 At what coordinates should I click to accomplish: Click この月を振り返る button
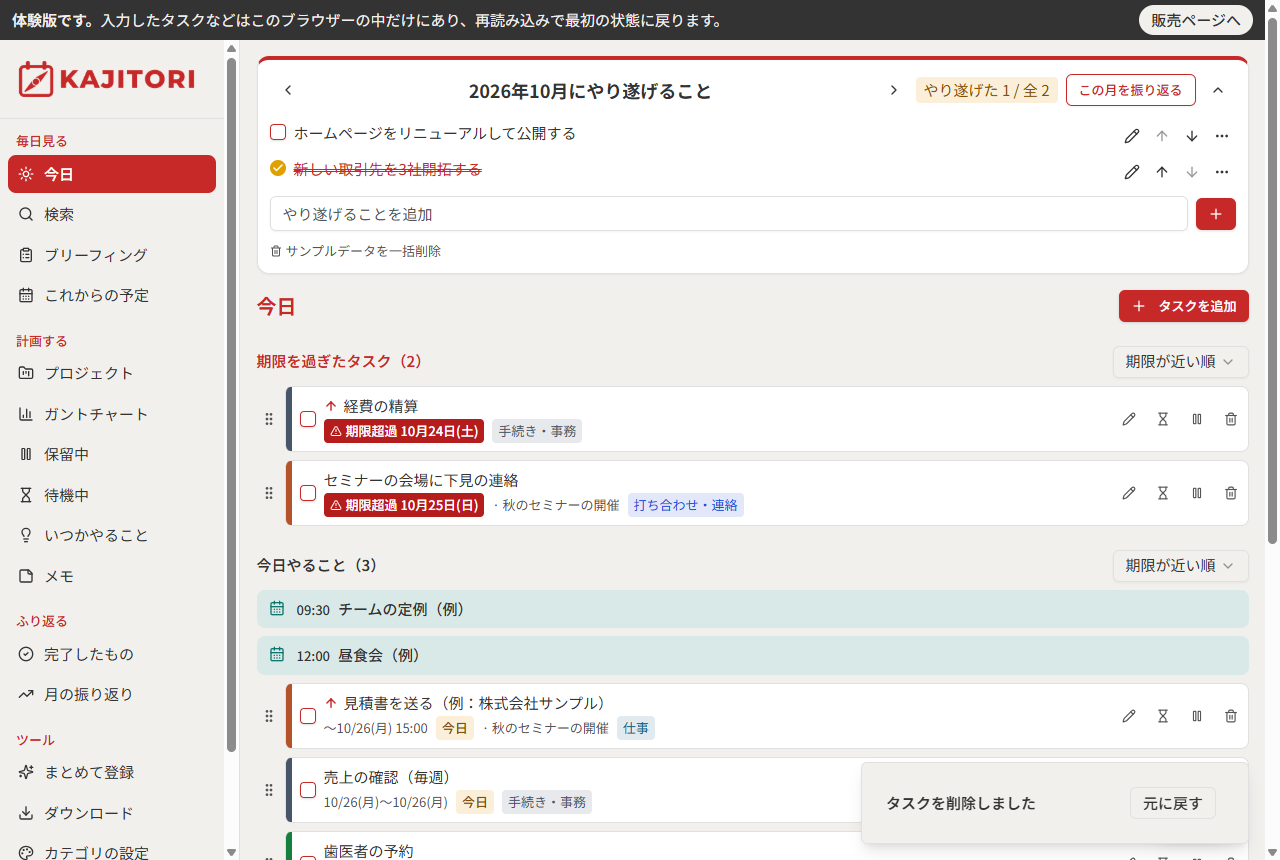point(1131,90)
